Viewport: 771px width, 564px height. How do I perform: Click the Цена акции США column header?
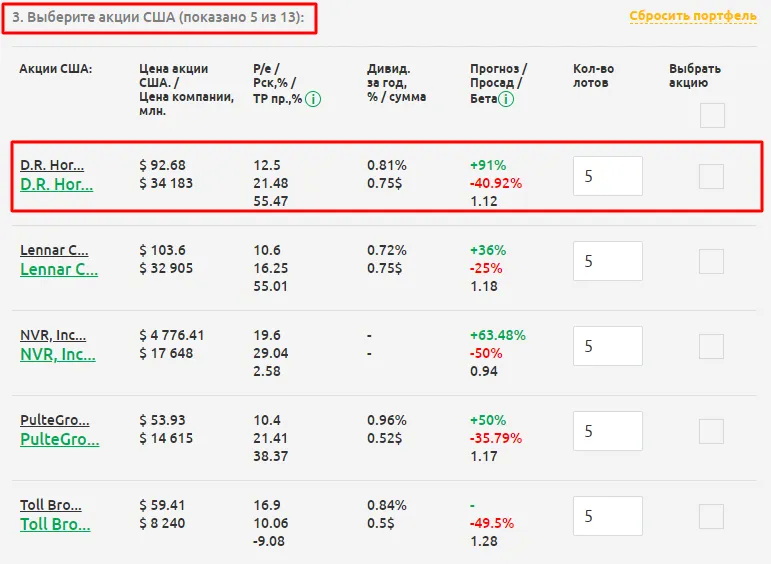click(x=186, y=89)
